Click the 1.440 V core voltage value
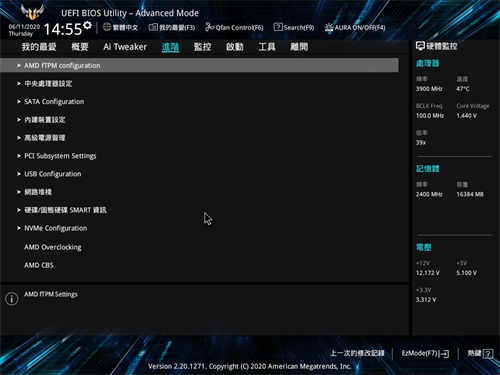Viewport: 500px width, 375px height. coord(466,116)
